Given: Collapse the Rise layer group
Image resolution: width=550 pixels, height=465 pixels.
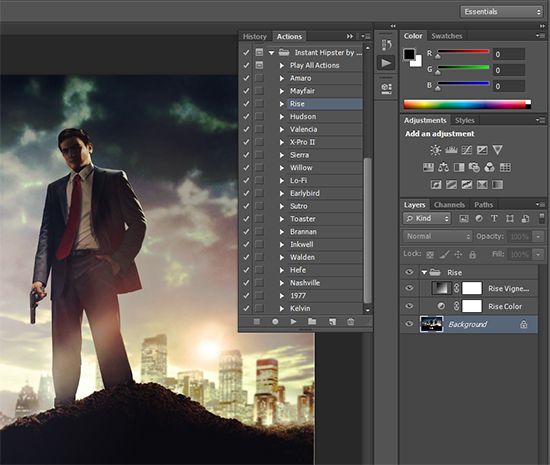Looking at the screenshot, I should tap(424, 272).
